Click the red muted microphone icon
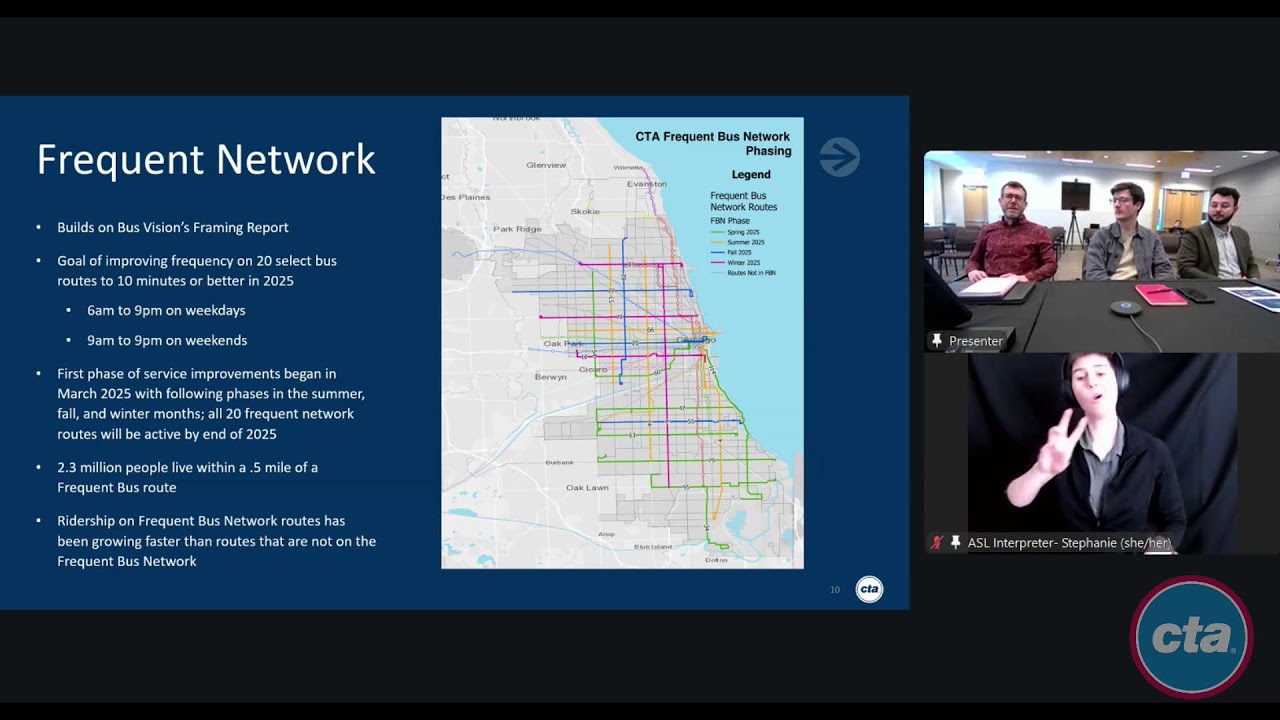This screenshot has width=1280, height=720. [937, 543]
